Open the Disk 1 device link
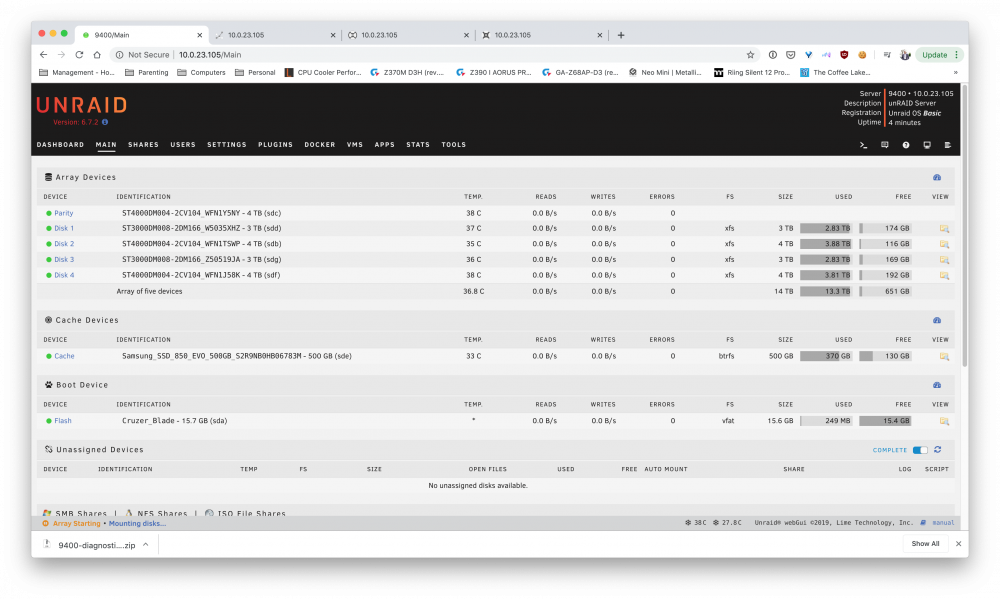1000x599 pixels. (64, 228)
